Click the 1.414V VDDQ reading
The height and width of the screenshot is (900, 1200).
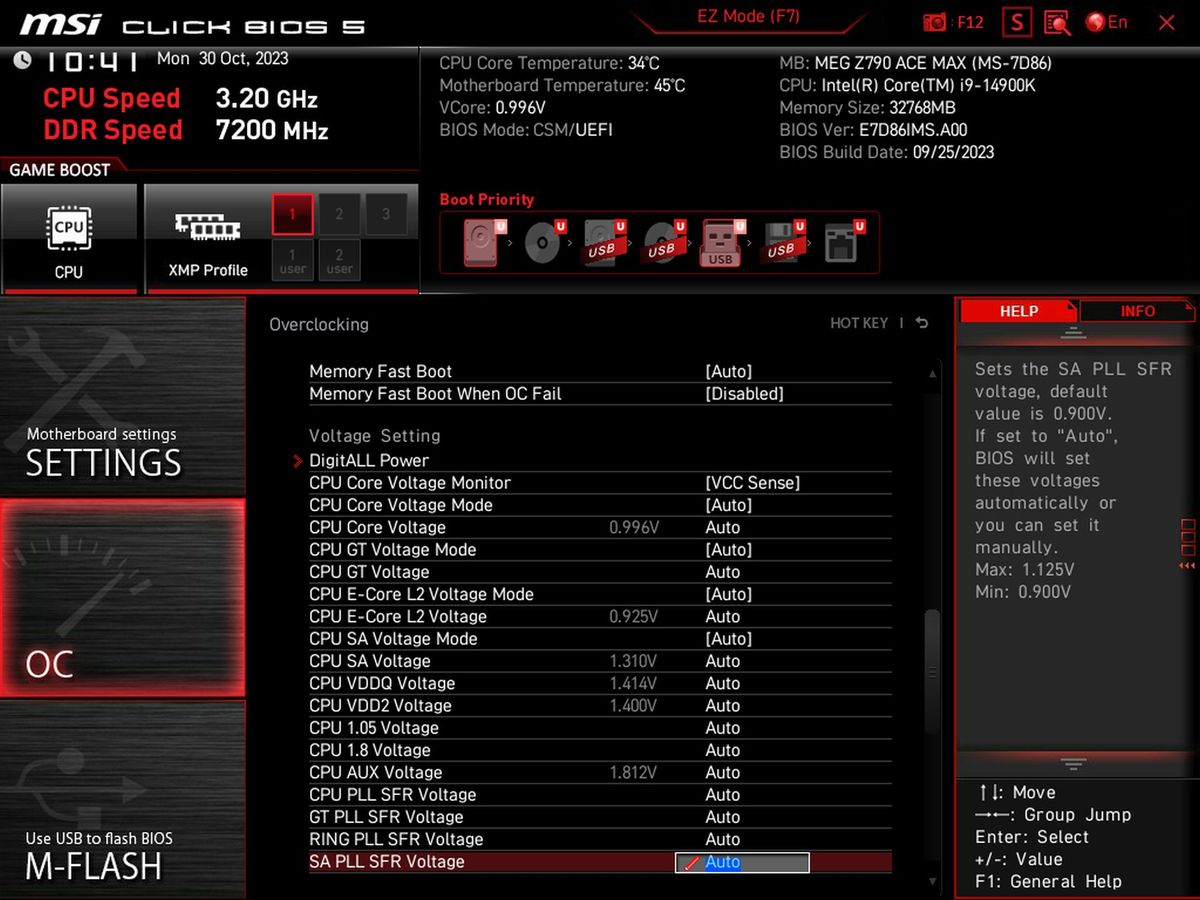point(633,683)
